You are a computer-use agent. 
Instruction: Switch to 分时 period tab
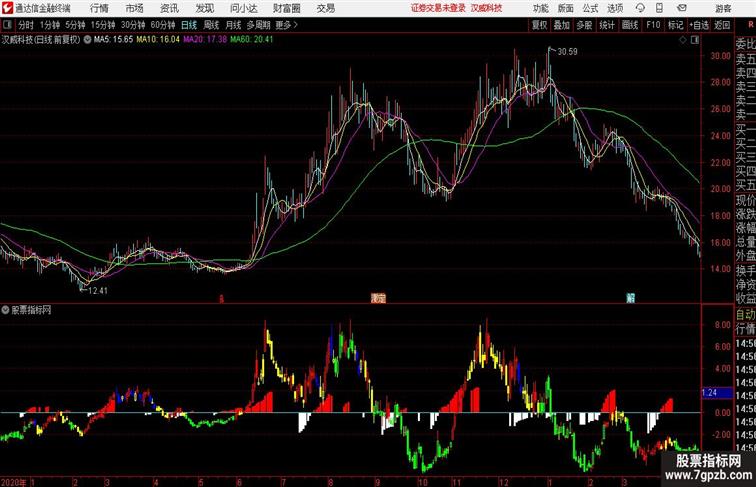pos(26,25)
